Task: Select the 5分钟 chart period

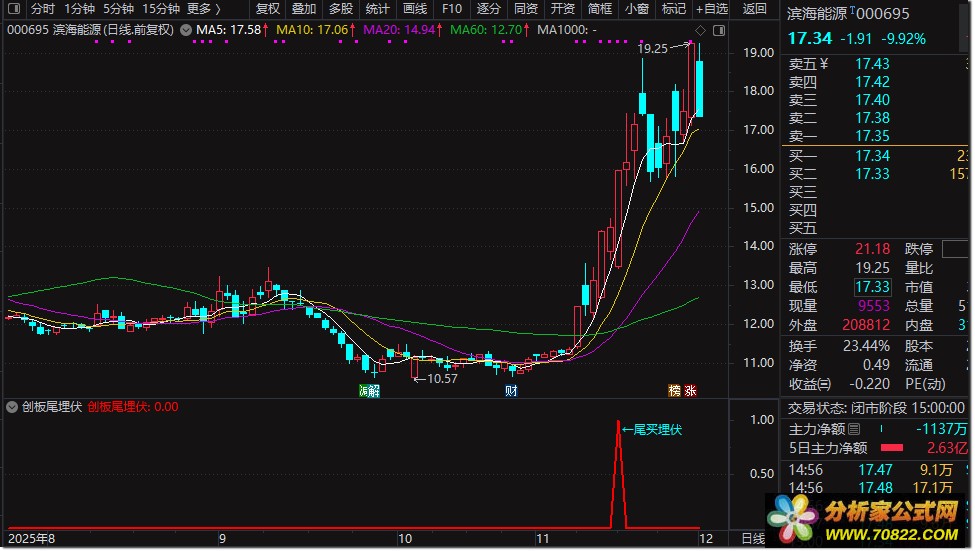Action: point(119,9)
